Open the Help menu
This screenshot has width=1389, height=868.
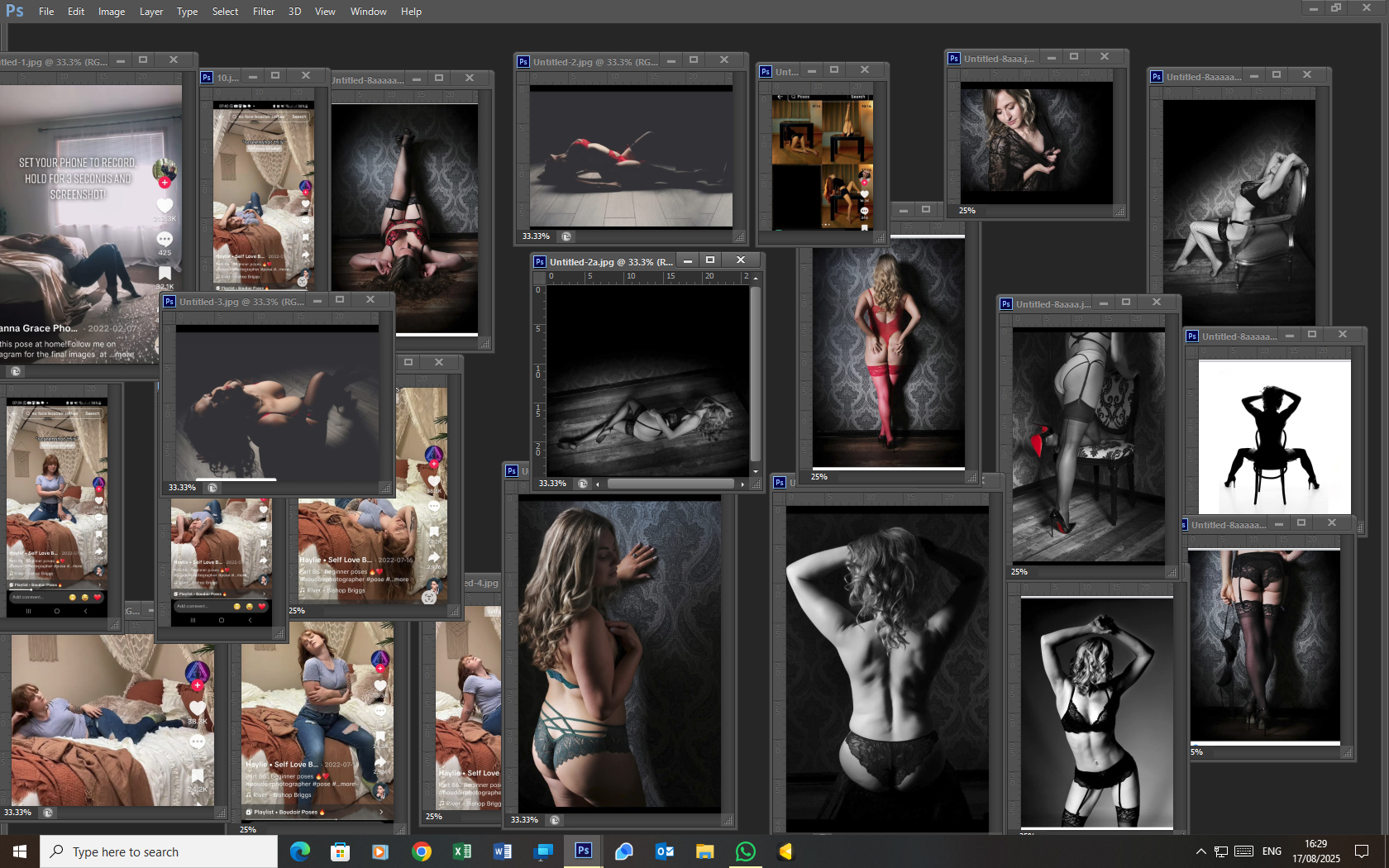(x=411, y=12)
